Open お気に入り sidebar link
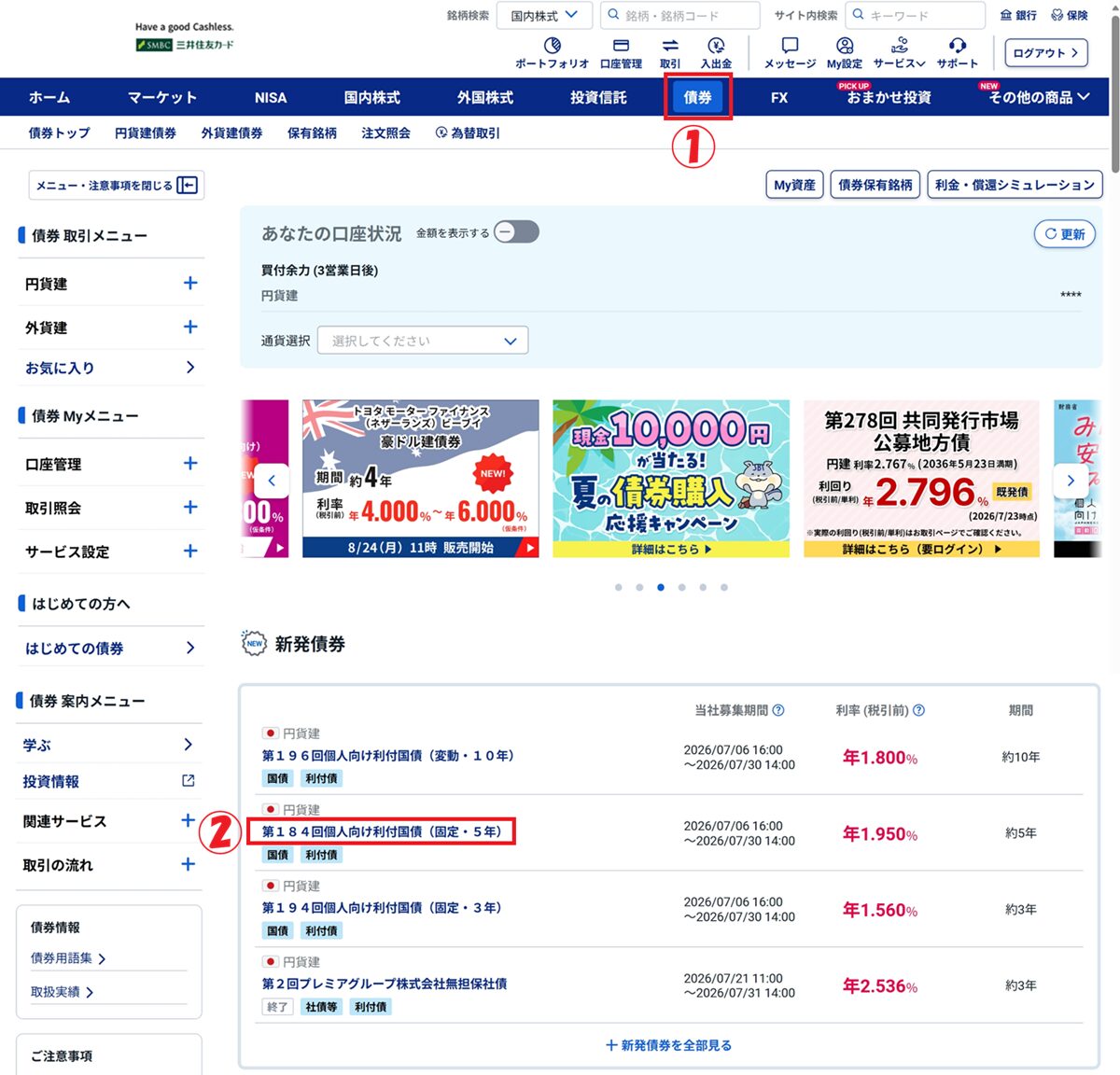Screen dimensions: 1120x1075 (x=110, y=368)
